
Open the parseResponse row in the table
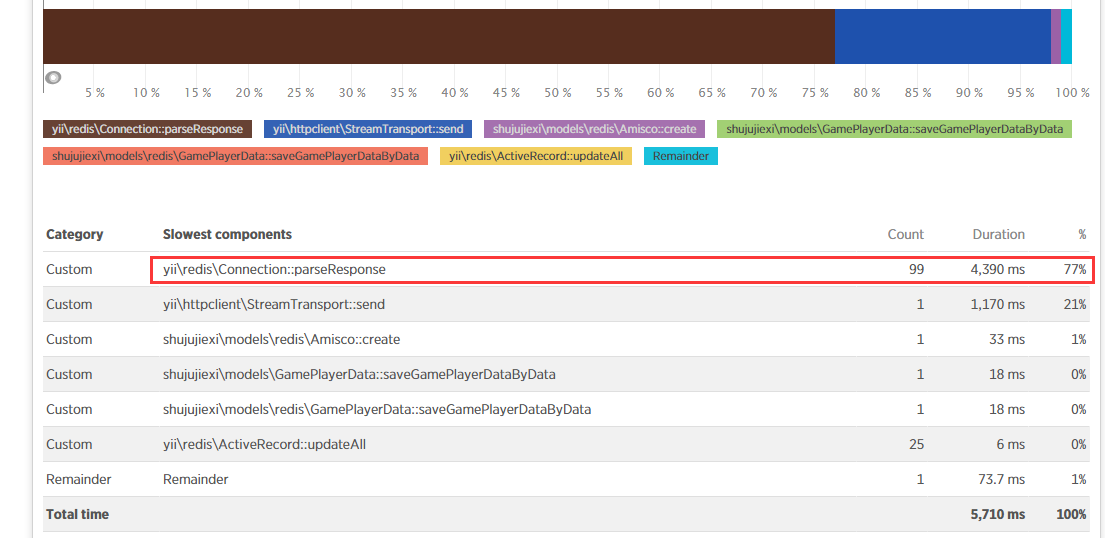[x=274, y=269]
